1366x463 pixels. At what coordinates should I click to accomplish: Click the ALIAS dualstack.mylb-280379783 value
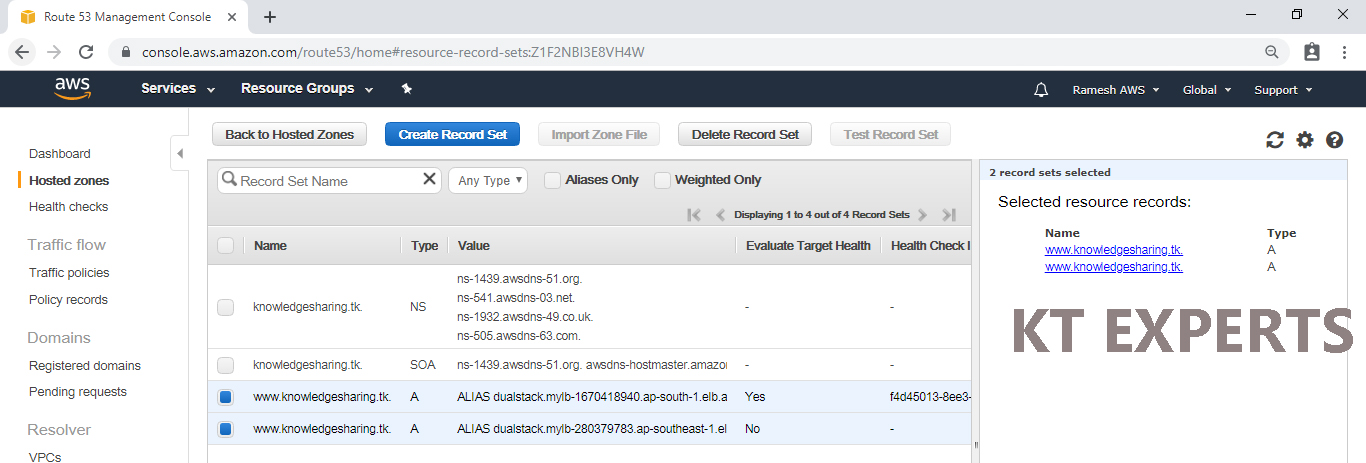[x=592, y=429]
